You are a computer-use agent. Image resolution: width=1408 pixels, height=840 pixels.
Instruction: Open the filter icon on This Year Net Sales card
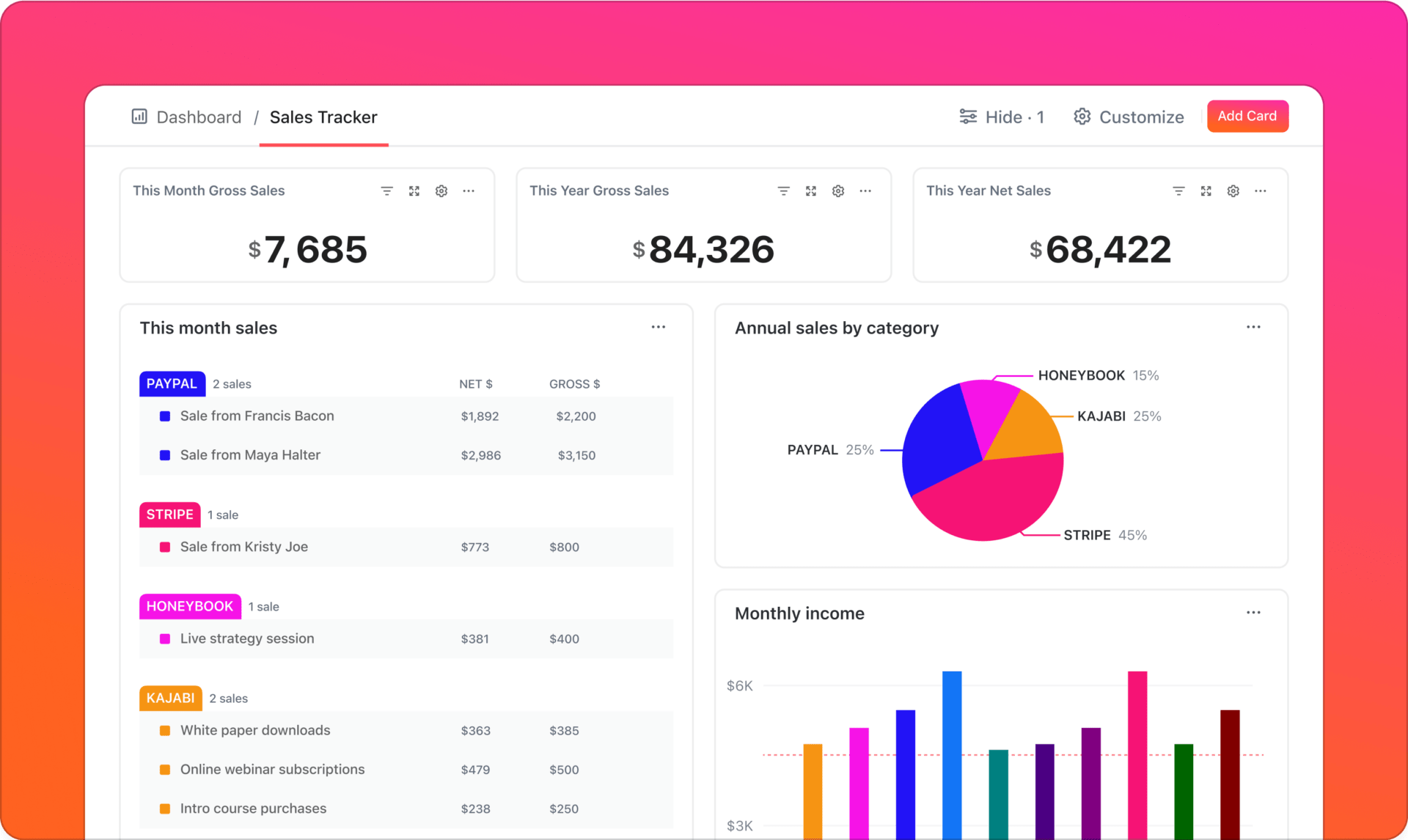1178,191
